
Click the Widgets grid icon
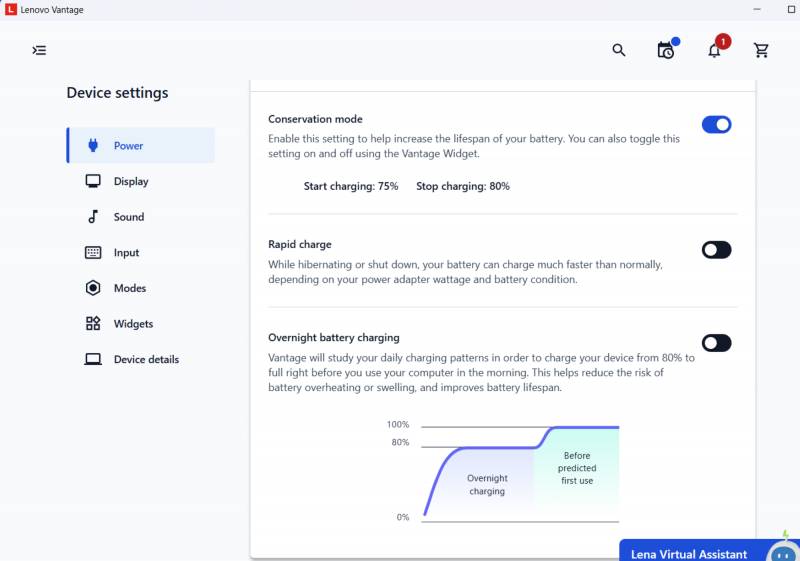[93, 323]
